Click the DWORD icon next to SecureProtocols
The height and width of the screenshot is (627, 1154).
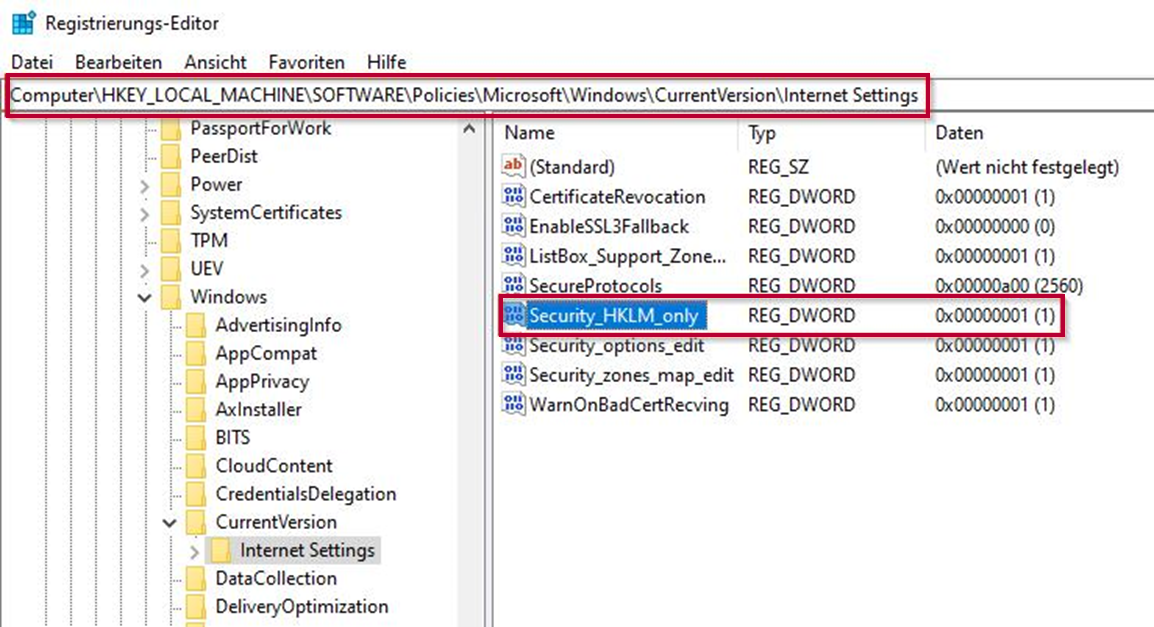click(513, 286)
